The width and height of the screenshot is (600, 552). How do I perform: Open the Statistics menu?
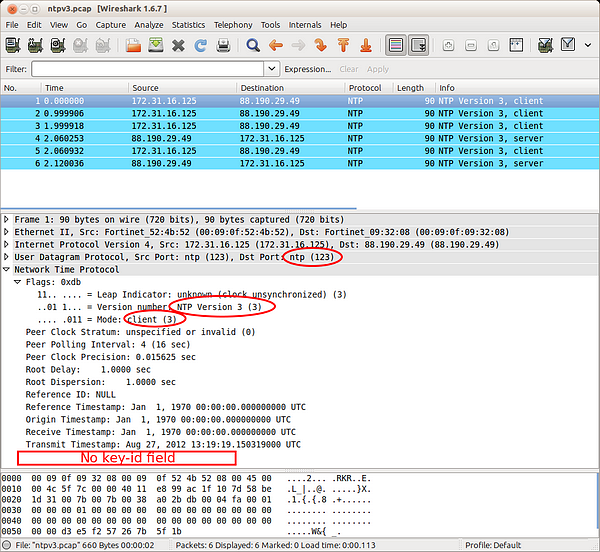[x=188, y=25]
